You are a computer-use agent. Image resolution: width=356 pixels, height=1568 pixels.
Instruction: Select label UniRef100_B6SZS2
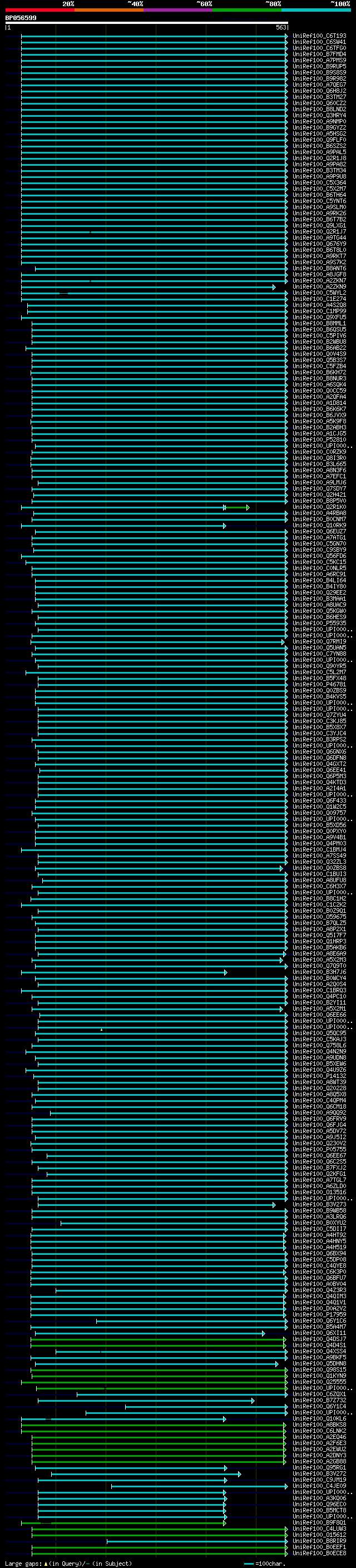319,146
